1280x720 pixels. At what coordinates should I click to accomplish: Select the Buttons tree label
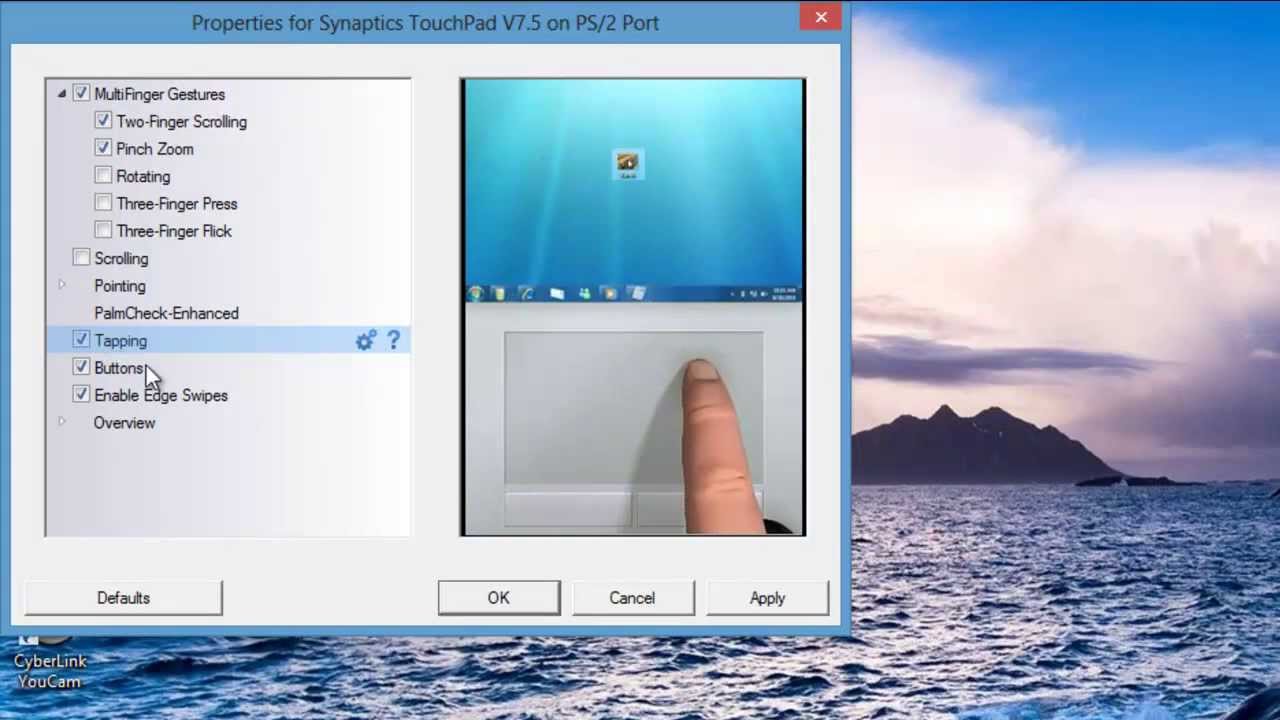(x=119, y=368)
